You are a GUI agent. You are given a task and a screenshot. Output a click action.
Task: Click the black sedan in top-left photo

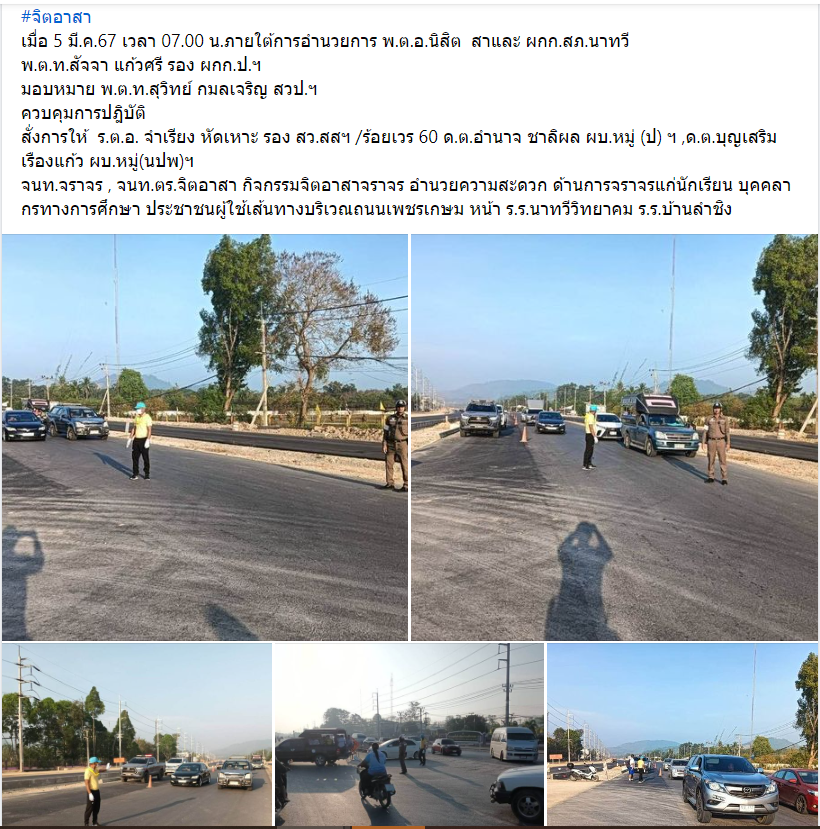pos(24,425)
